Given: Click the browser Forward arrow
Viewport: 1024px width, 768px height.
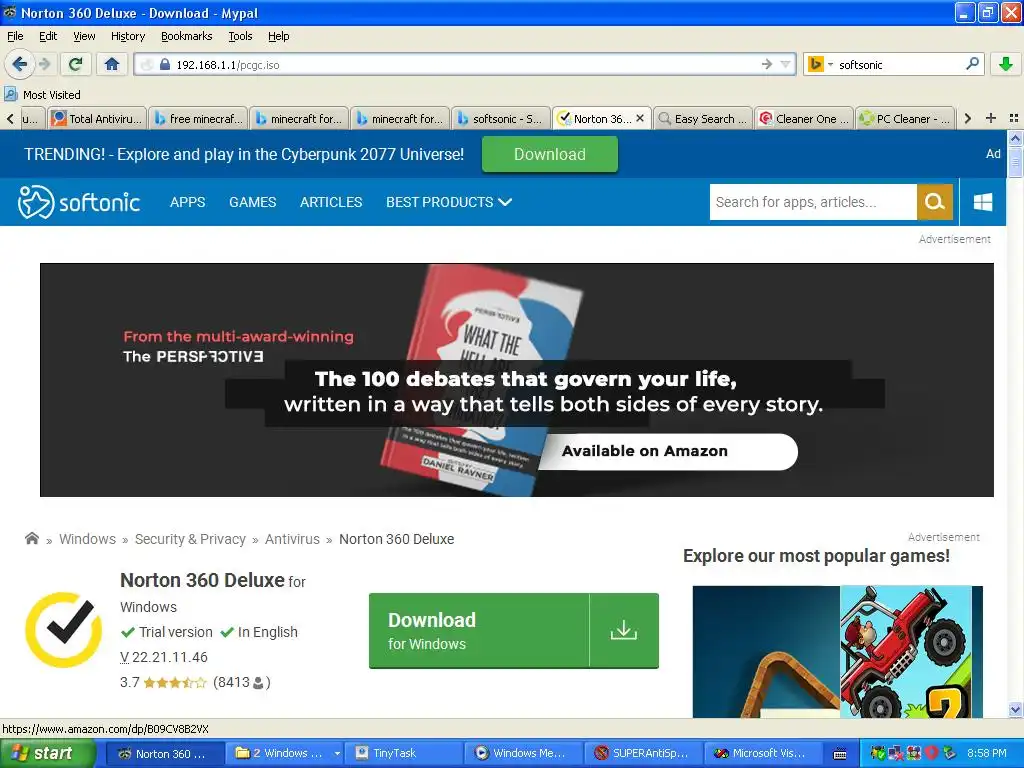Looking at the screenshot, I should 44,64.
